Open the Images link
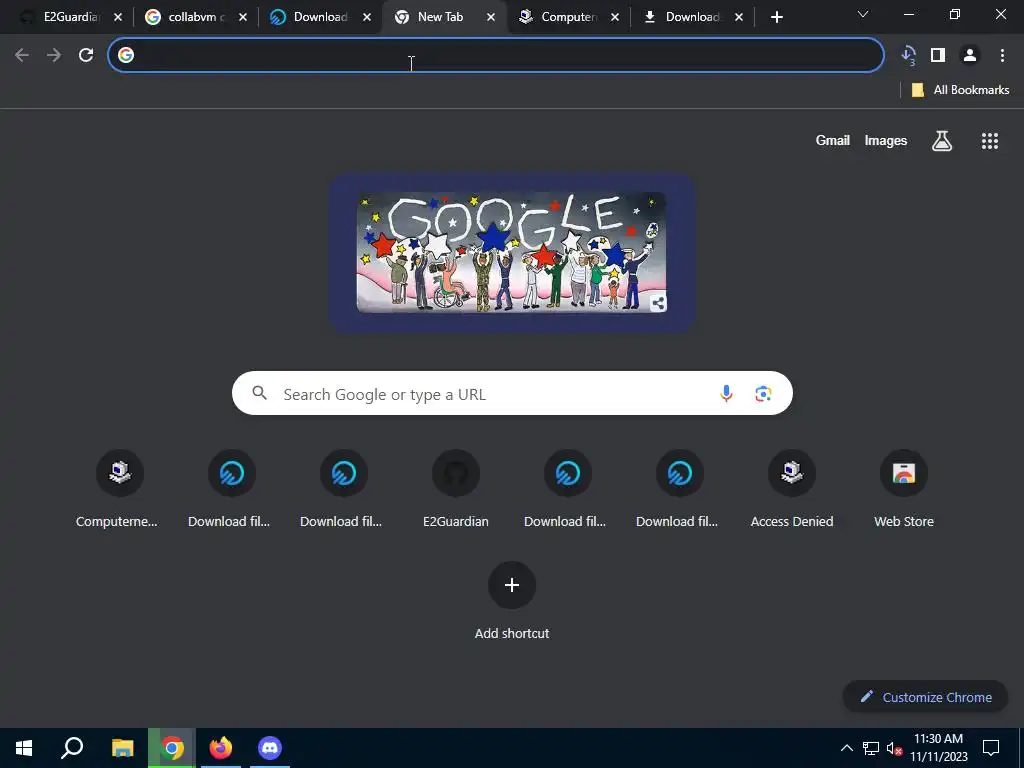 pyautogui.click(x=886, y=140)
